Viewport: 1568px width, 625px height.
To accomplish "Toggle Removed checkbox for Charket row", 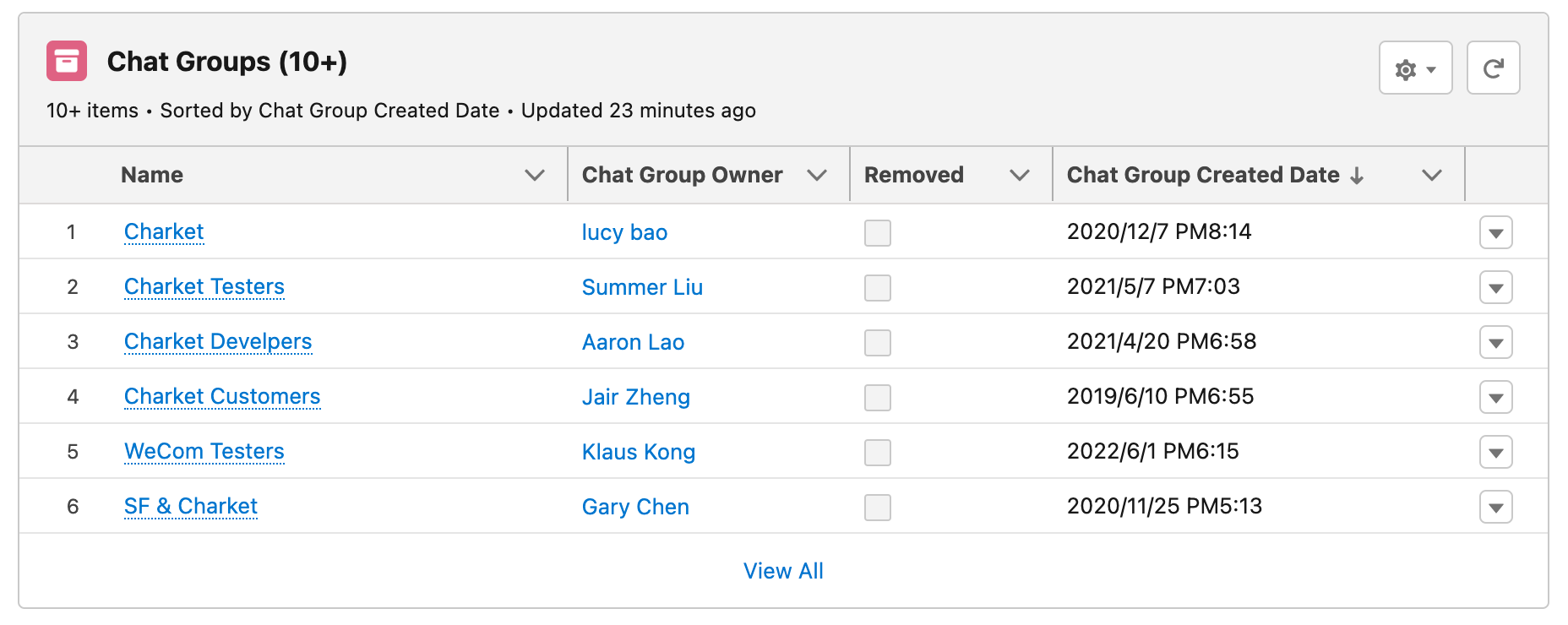I will pyautogui.click(x=877, y=232).
